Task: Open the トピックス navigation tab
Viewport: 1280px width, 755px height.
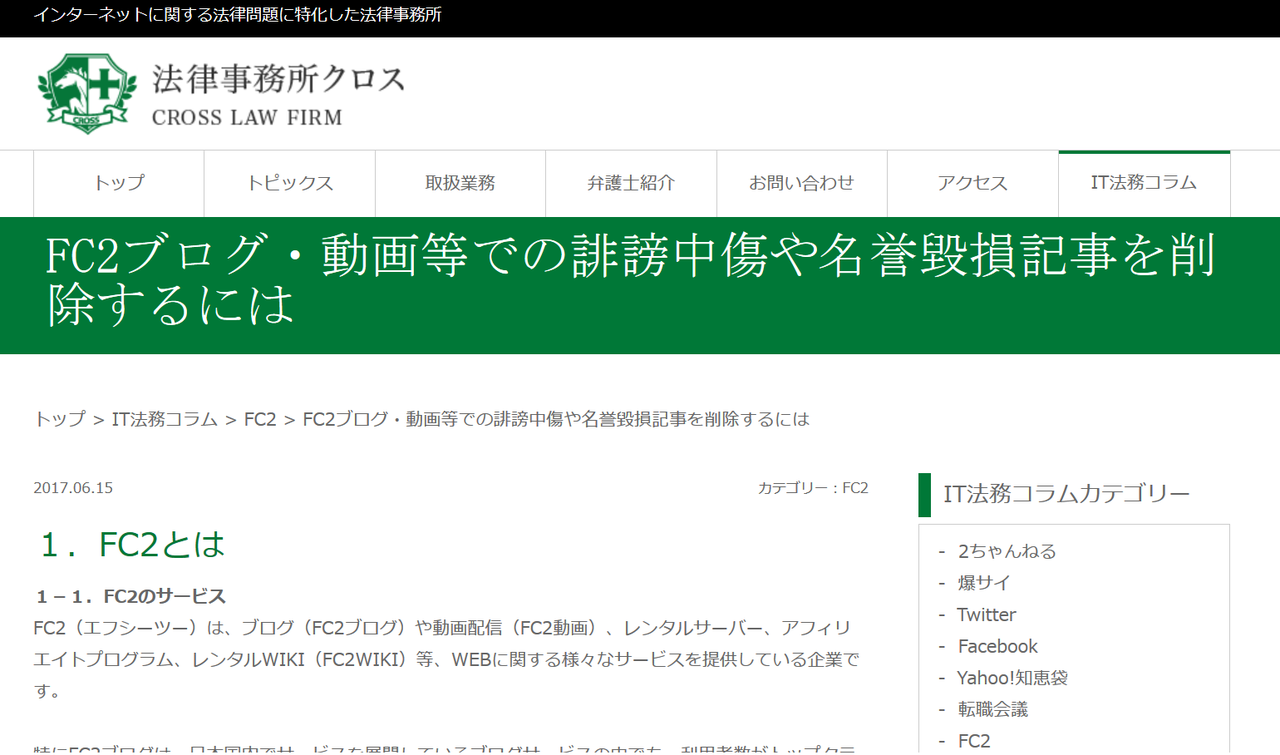Action: pos(290,183)
